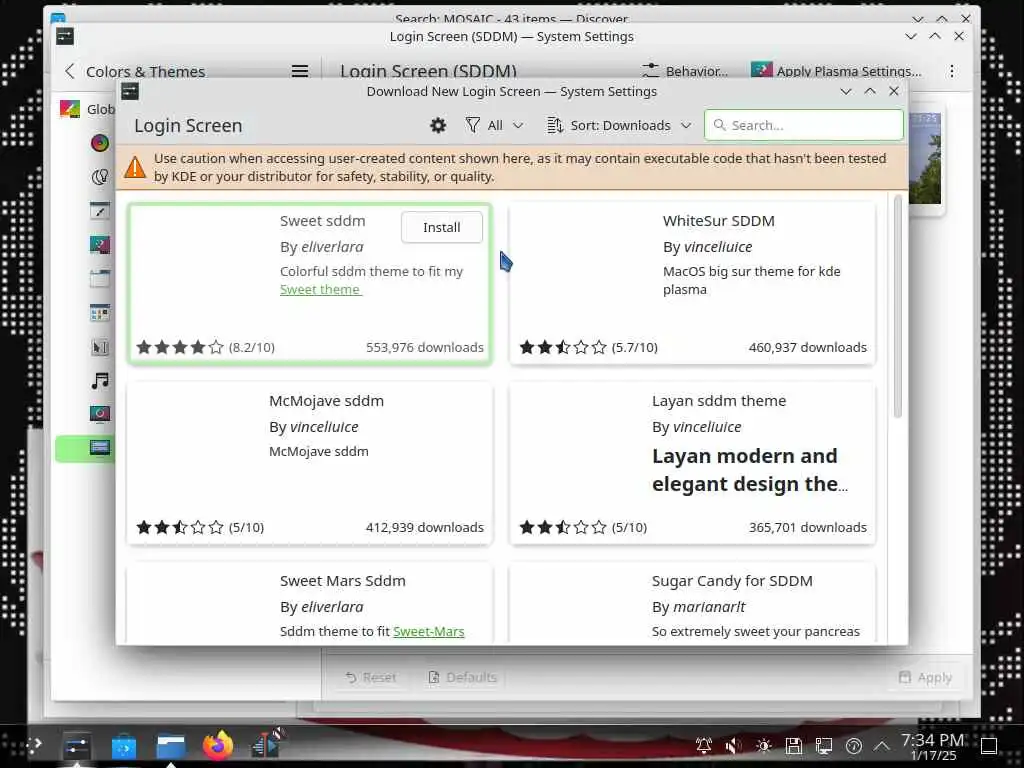This screenshot has height=768, width=1024.
Task: Open Splash Screen sidebar icon
Action: point(100,414)
